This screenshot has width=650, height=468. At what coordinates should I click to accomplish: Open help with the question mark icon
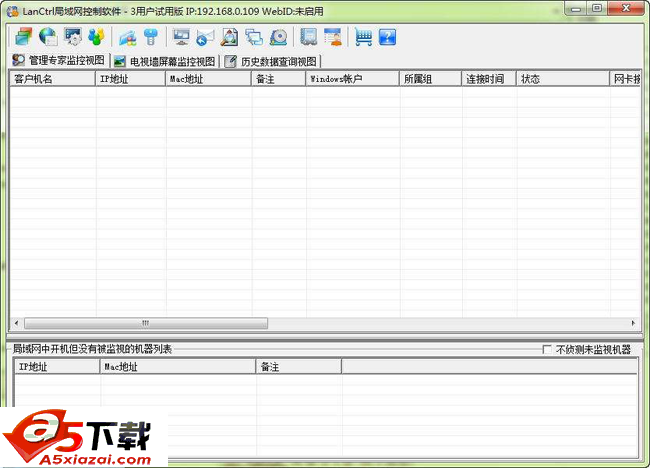tap(387, 37)
